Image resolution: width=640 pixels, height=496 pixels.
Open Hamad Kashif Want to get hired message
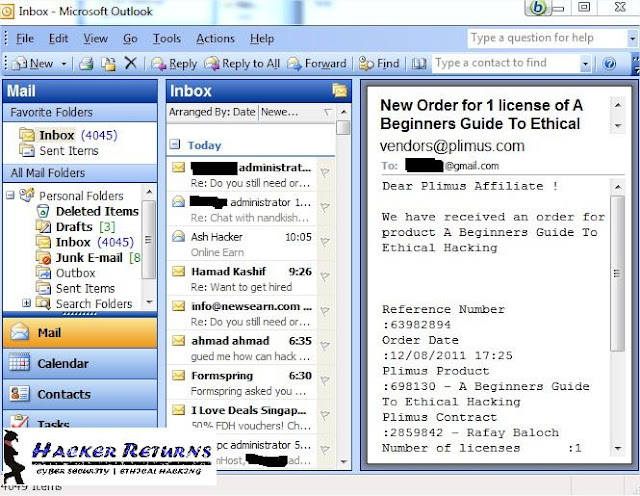coord(242,279)
